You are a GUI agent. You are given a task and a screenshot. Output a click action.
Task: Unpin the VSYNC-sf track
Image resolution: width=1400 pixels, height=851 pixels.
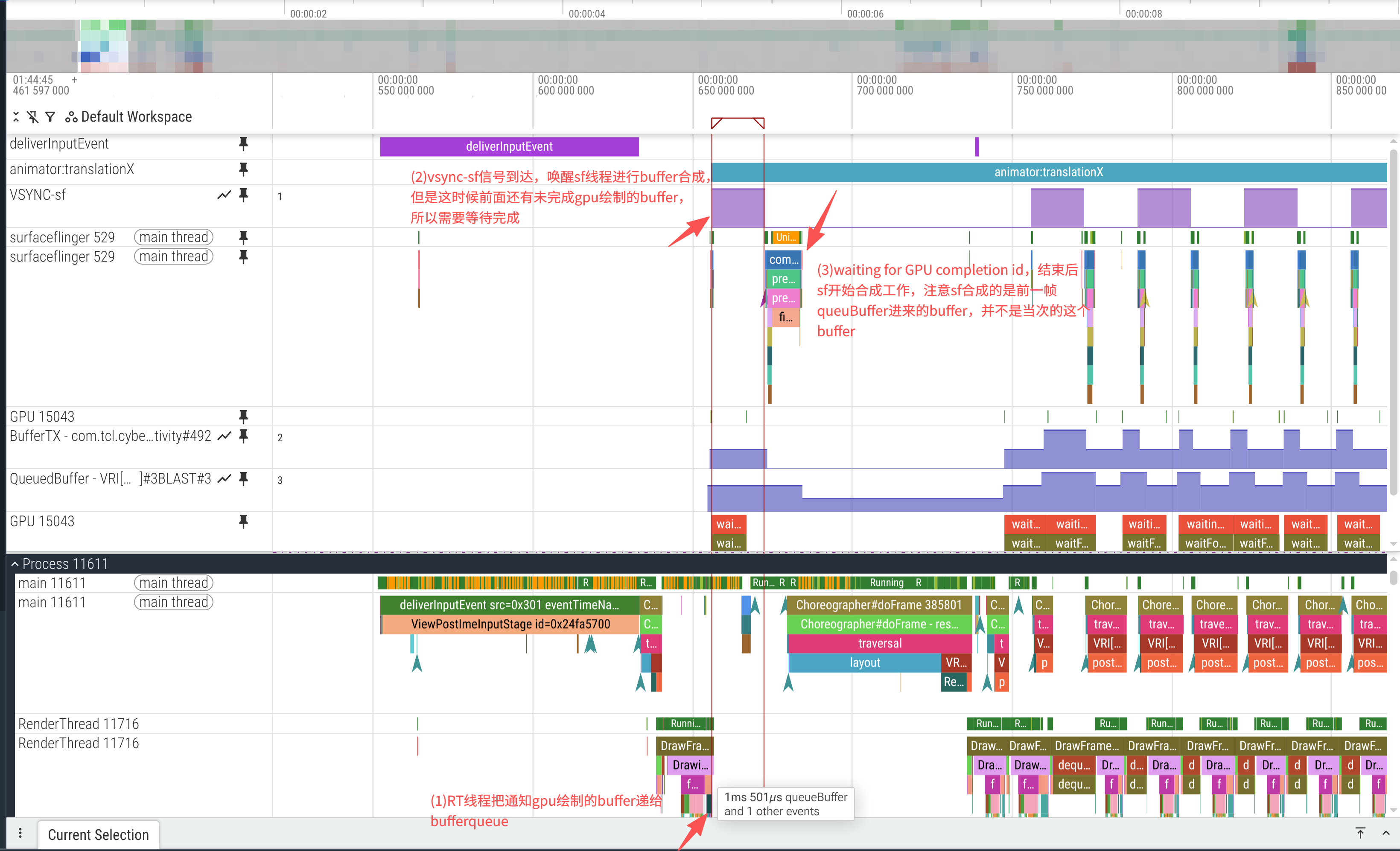point(243,195)
